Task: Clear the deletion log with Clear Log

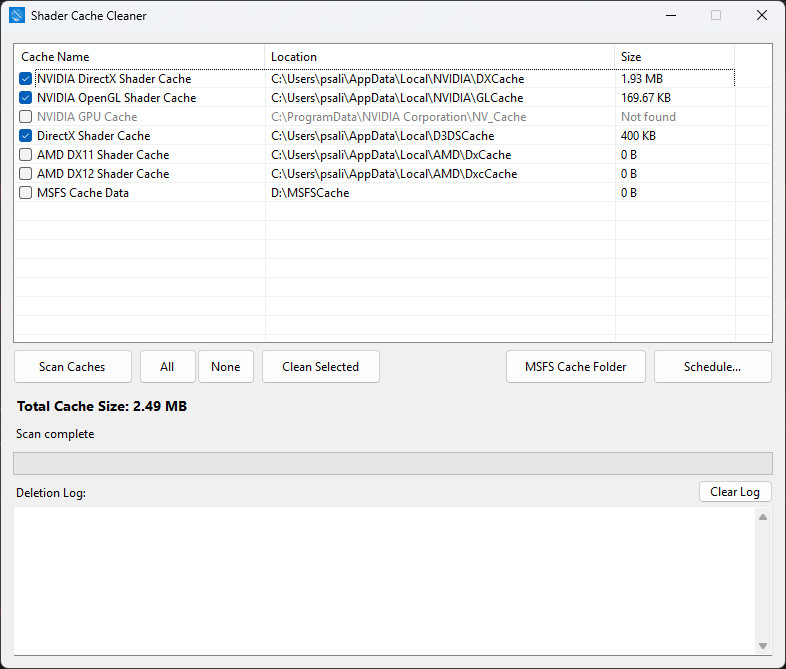Action: point(735,492)
